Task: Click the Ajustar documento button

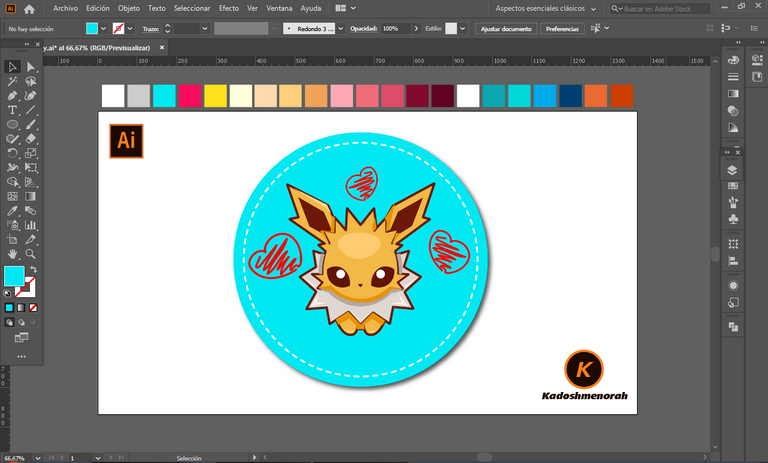Action: point(506,28)
